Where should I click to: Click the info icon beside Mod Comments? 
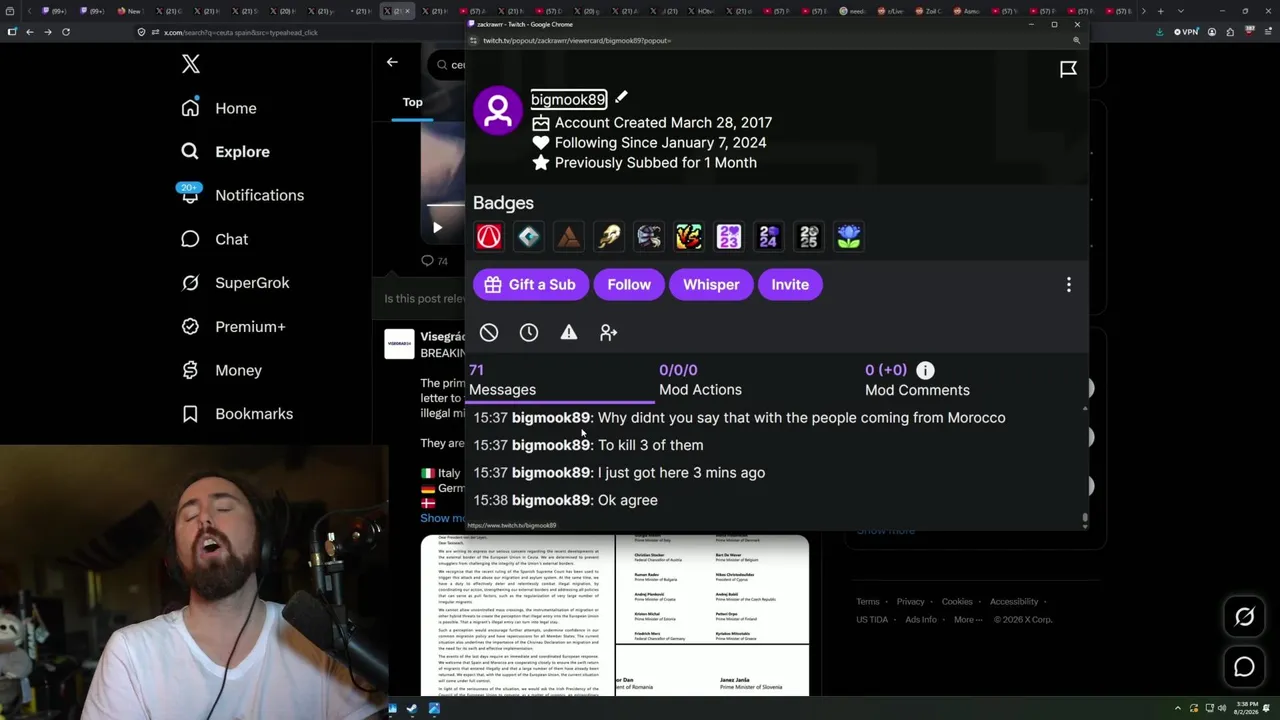pos(925,370)
